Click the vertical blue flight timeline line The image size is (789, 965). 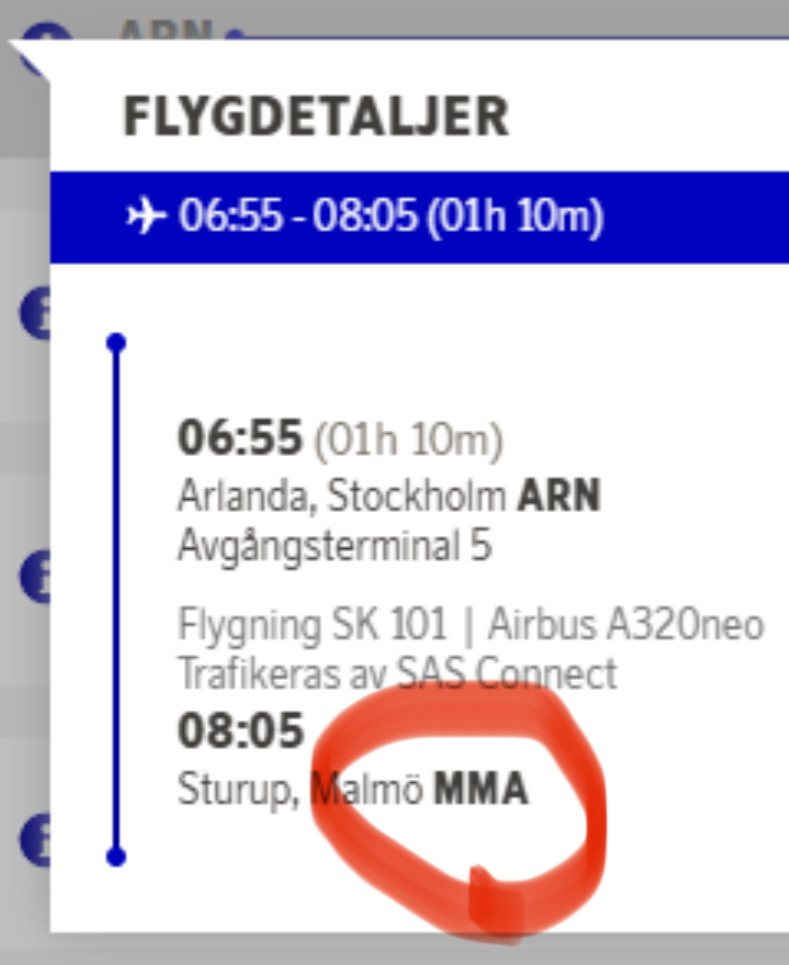(x=116, y=600)
